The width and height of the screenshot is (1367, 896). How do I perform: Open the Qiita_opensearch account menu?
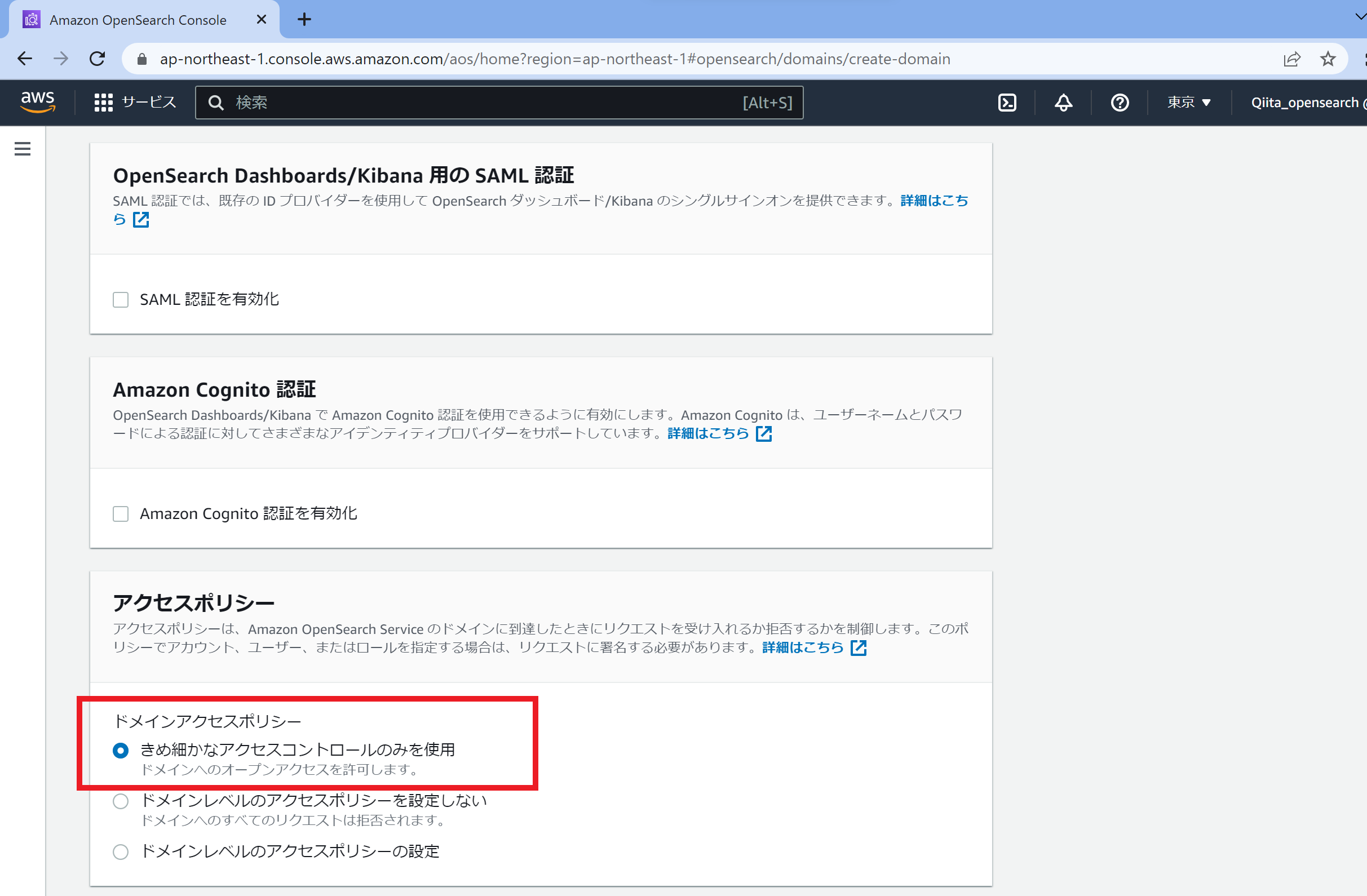(x=1304, y=103)
